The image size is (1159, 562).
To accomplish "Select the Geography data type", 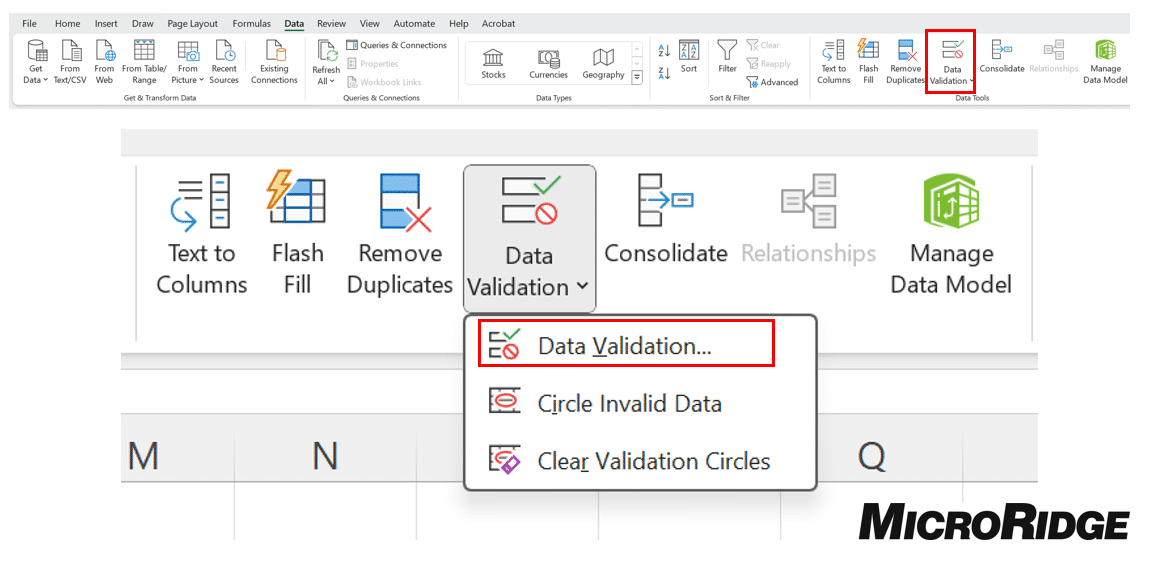I will (603, 60).
